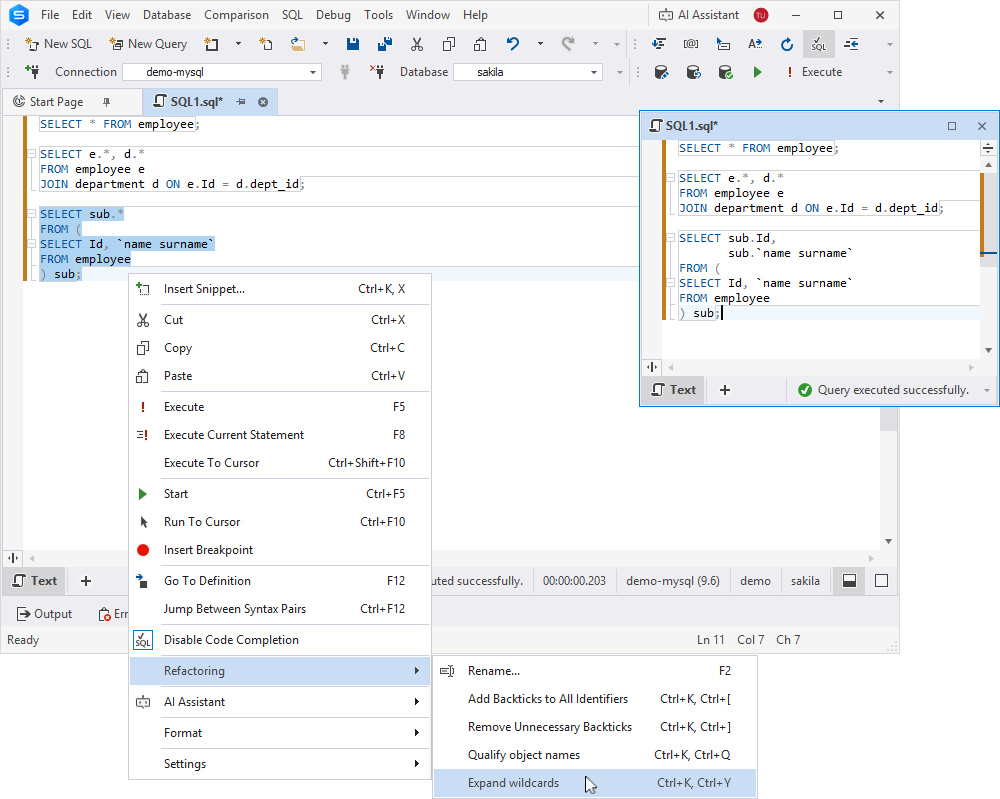
Task: Click the database commit icon in toolbar
Action: tap(661, 72)
